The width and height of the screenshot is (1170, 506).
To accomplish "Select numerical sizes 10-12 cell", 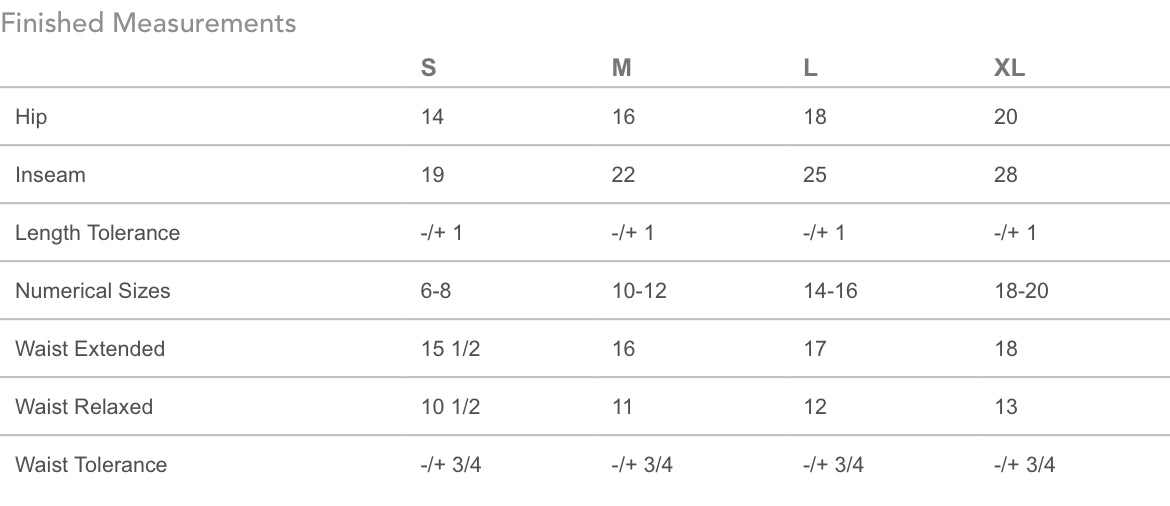I will 639,291.
